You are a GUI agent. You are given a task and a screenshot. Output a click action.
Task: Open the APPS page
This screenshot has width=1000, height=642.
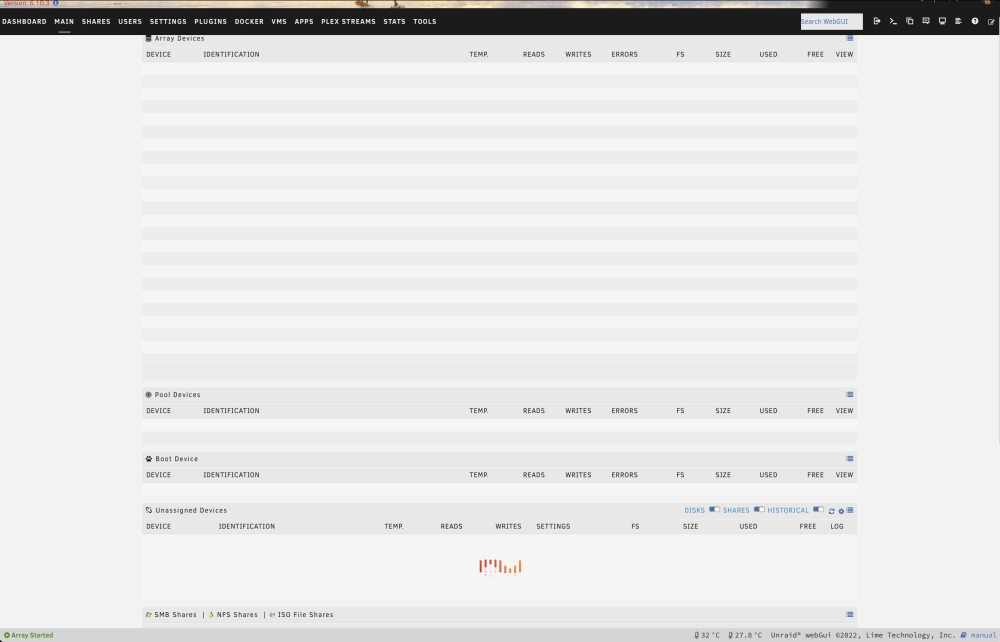pyautogui.click(x=304, y=21)
